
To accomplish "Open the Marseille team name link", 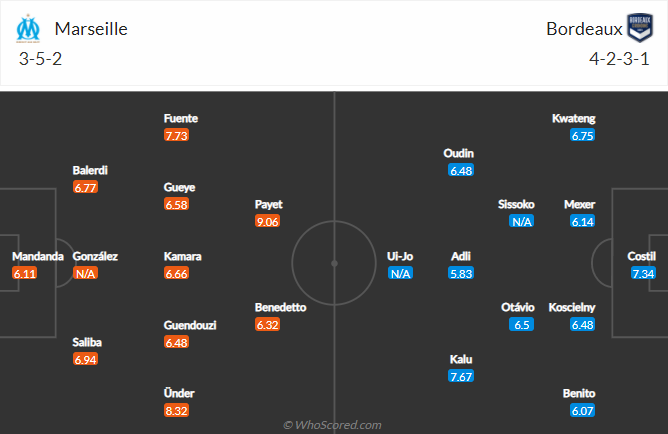I will point(91,29).
